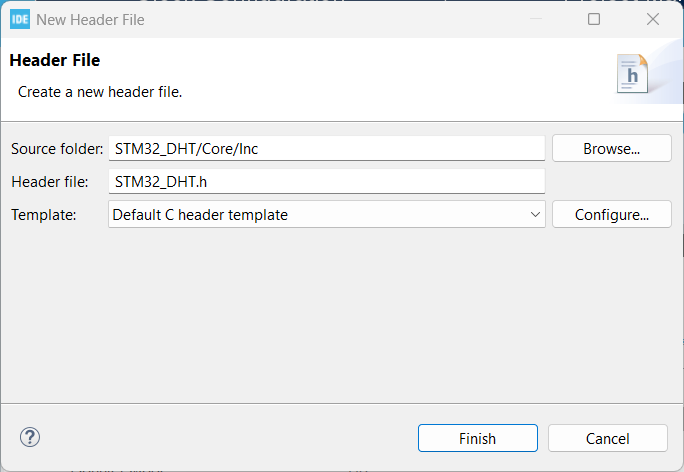Click the header file 'h' document icon
Screen dimensions: 684x472
pos(632,74)
